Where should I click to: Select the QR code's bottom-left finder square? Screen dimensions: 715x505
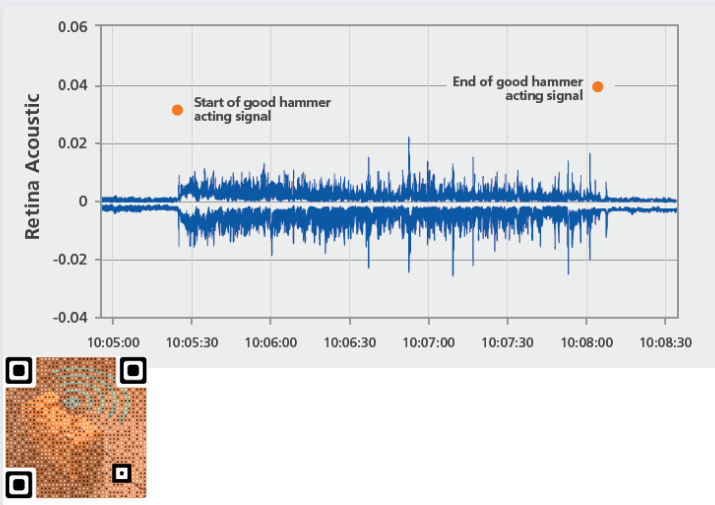18,485
